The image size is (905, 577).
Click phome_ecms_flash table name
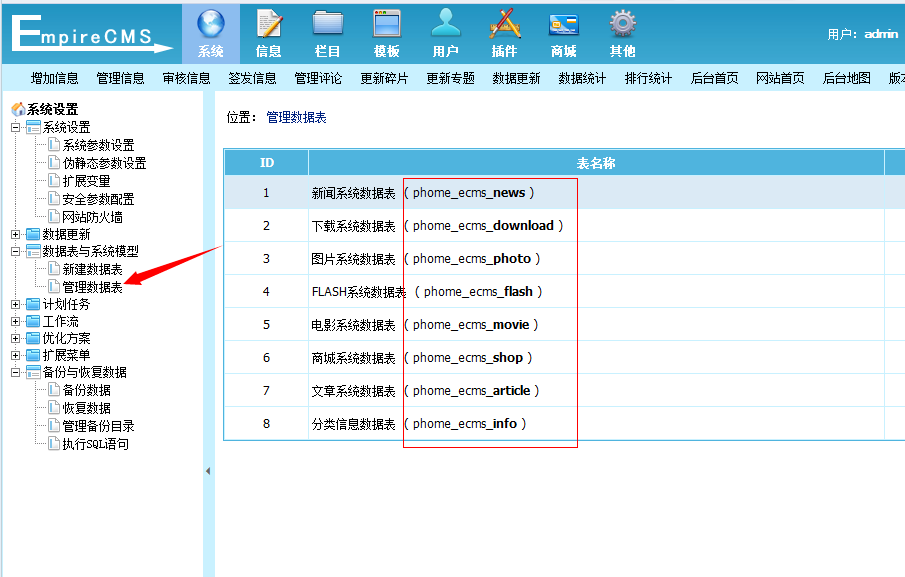[478, 291]
